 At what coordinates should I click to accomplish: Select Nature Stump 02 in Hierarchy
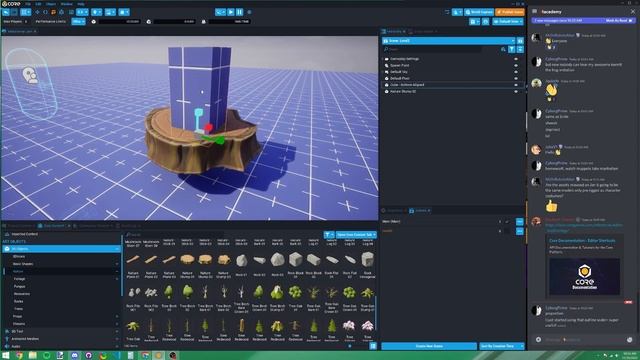(403, 91)
